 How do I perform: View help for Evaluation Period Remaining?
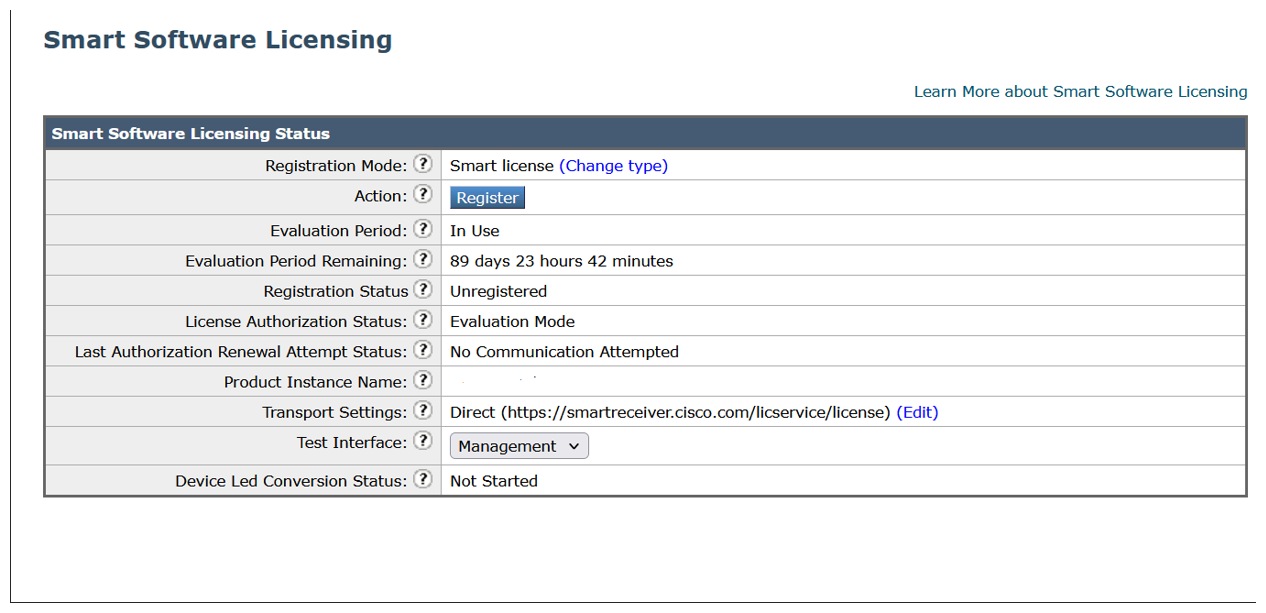[x=423, y=260]
